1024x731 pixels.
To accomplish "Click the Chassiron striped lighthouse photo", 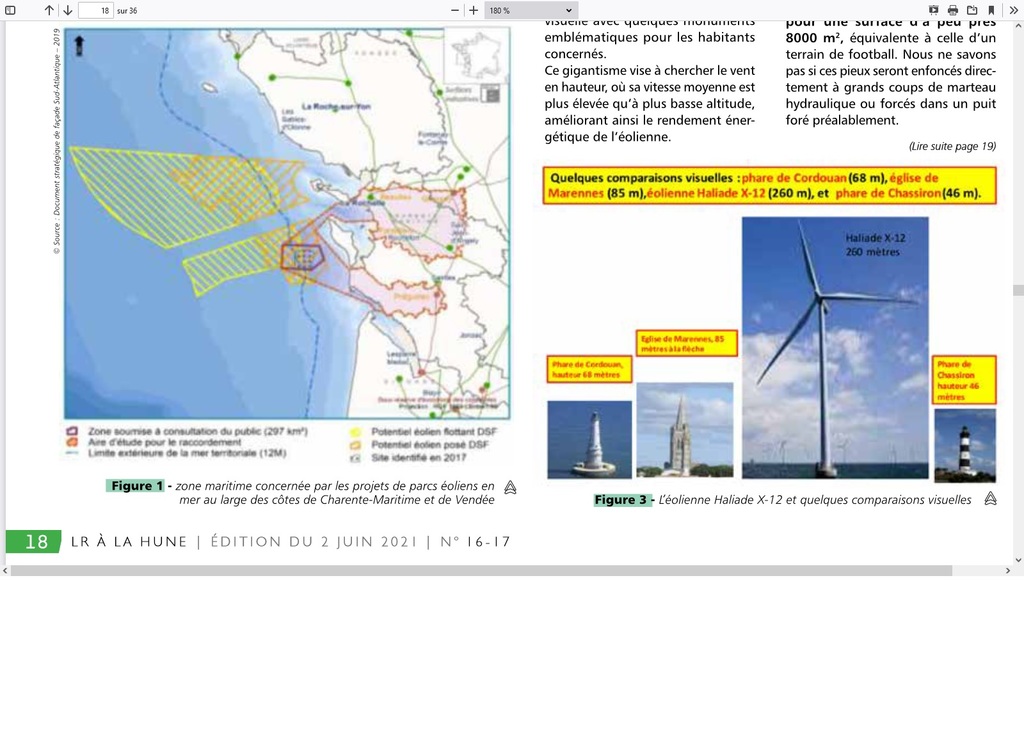I will 965,446.
